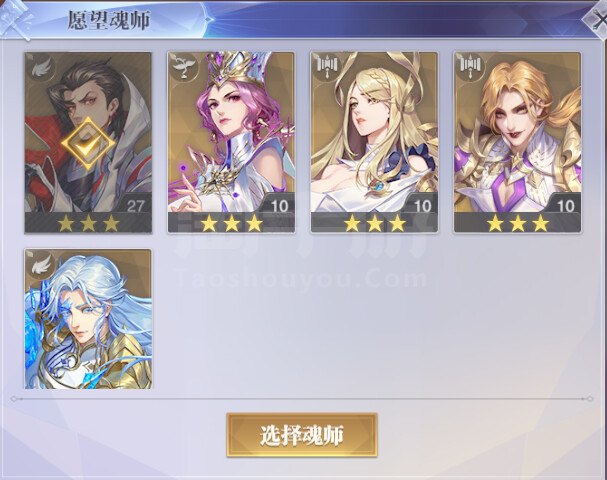The width and height of the screenshot is (607, 480).
Task: Click the 选择魂师 button
Action: coord(302,435)
